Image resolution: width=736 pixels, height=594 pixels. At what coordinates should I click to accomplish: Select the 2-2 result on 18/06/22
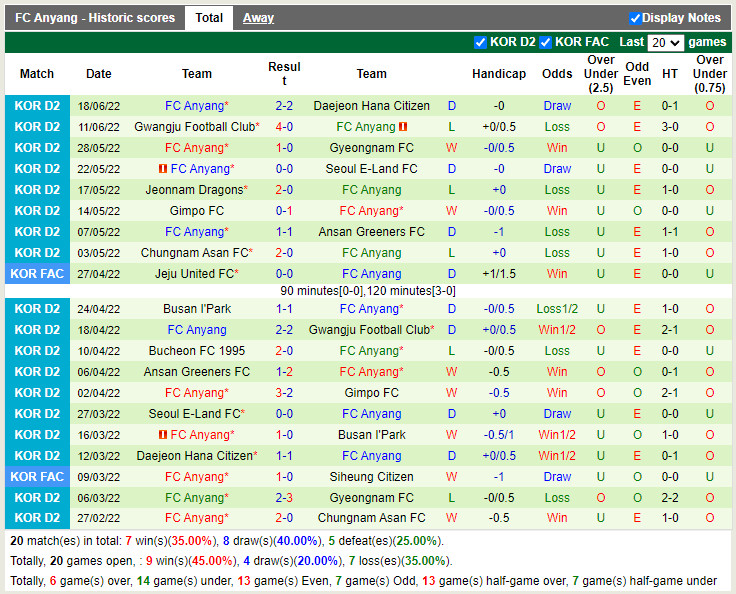pyautogui.click(x=284, y=106)
